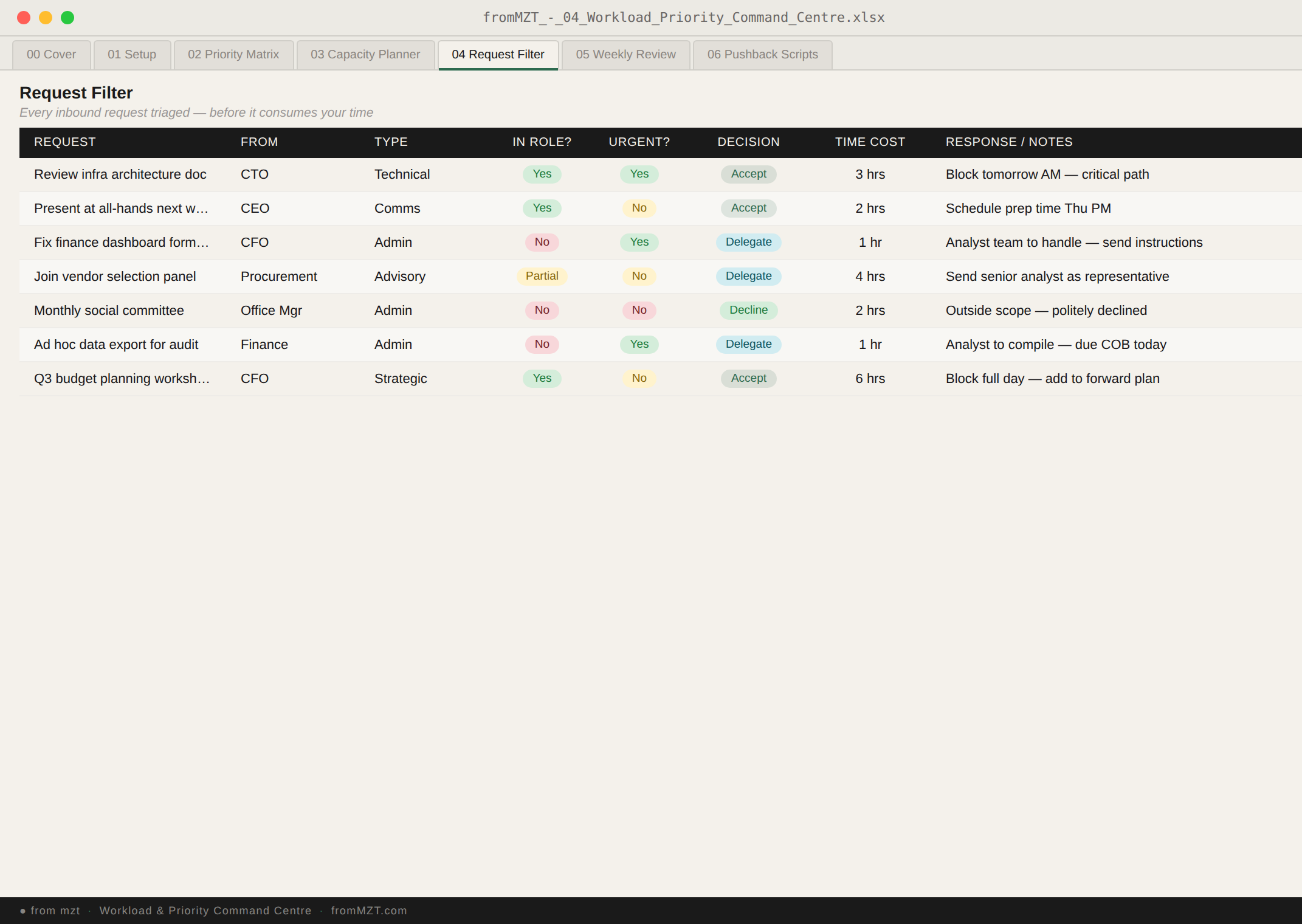This screenshot has height=924, width=1302.
Task: Click Delegate badge in finance dashboard row
Action: tap(748, 242)
